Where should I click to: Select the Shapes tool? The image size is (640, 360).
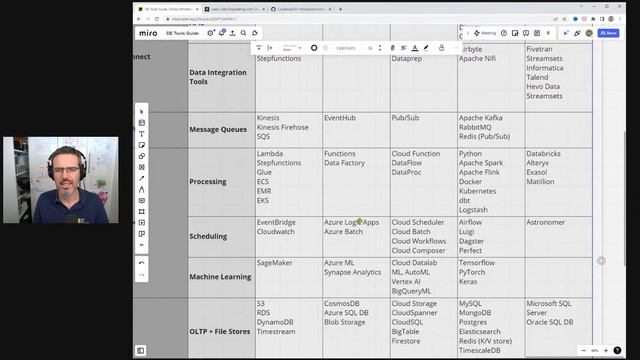click(x=142, y=156)
